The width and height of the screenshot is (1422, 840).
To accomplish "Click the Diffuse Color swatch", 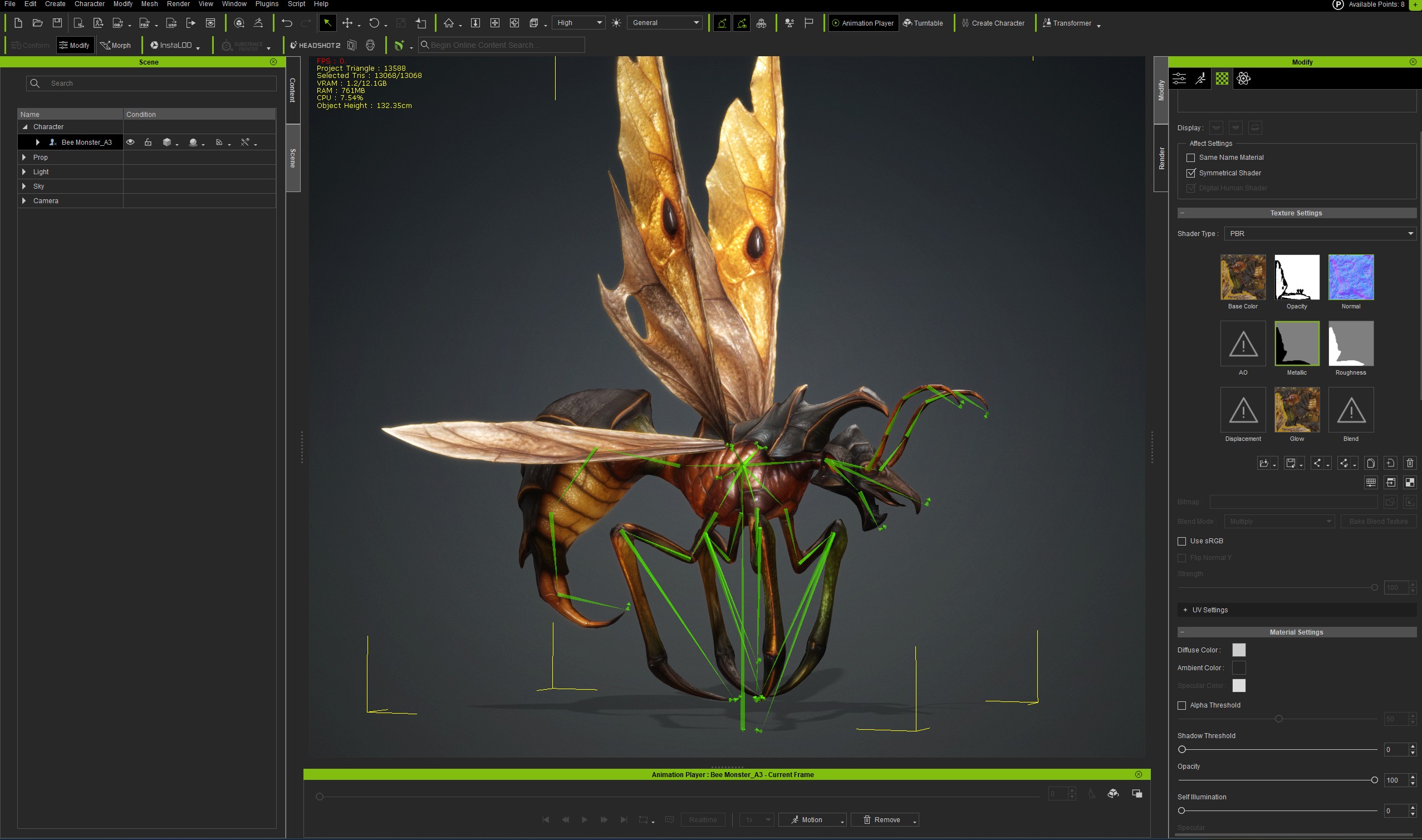I will coord(1239,650).
